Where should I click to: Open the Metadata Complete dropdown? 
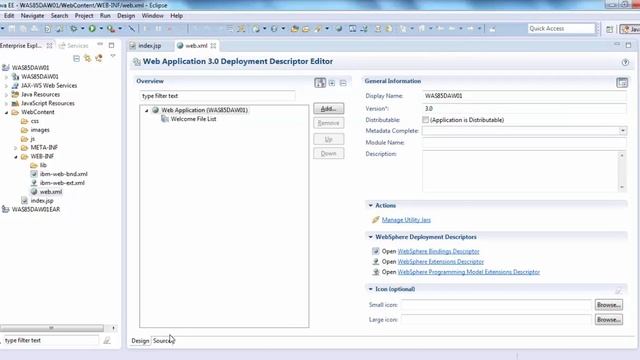(622, 131)
